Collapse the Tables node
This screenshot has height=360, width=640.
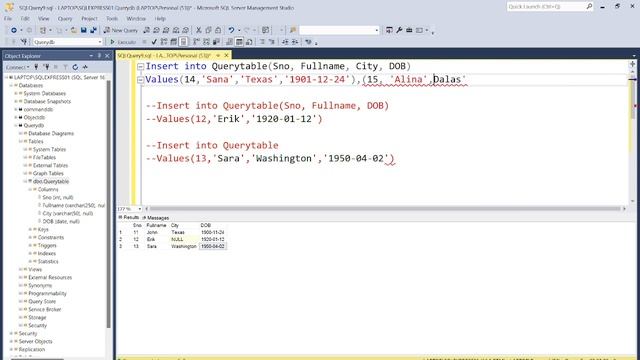[x=21, y=141]
